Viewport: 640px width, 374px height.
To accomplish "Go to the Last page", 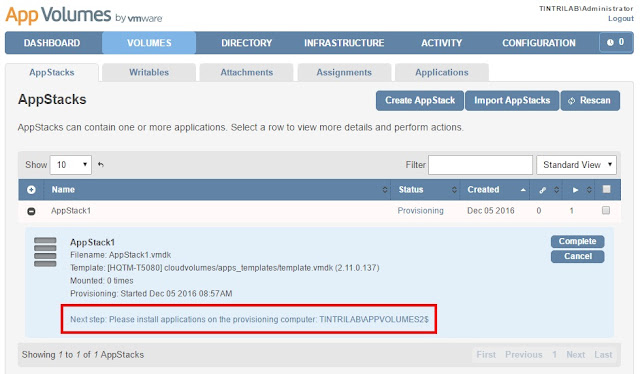I will click(603, 354).
